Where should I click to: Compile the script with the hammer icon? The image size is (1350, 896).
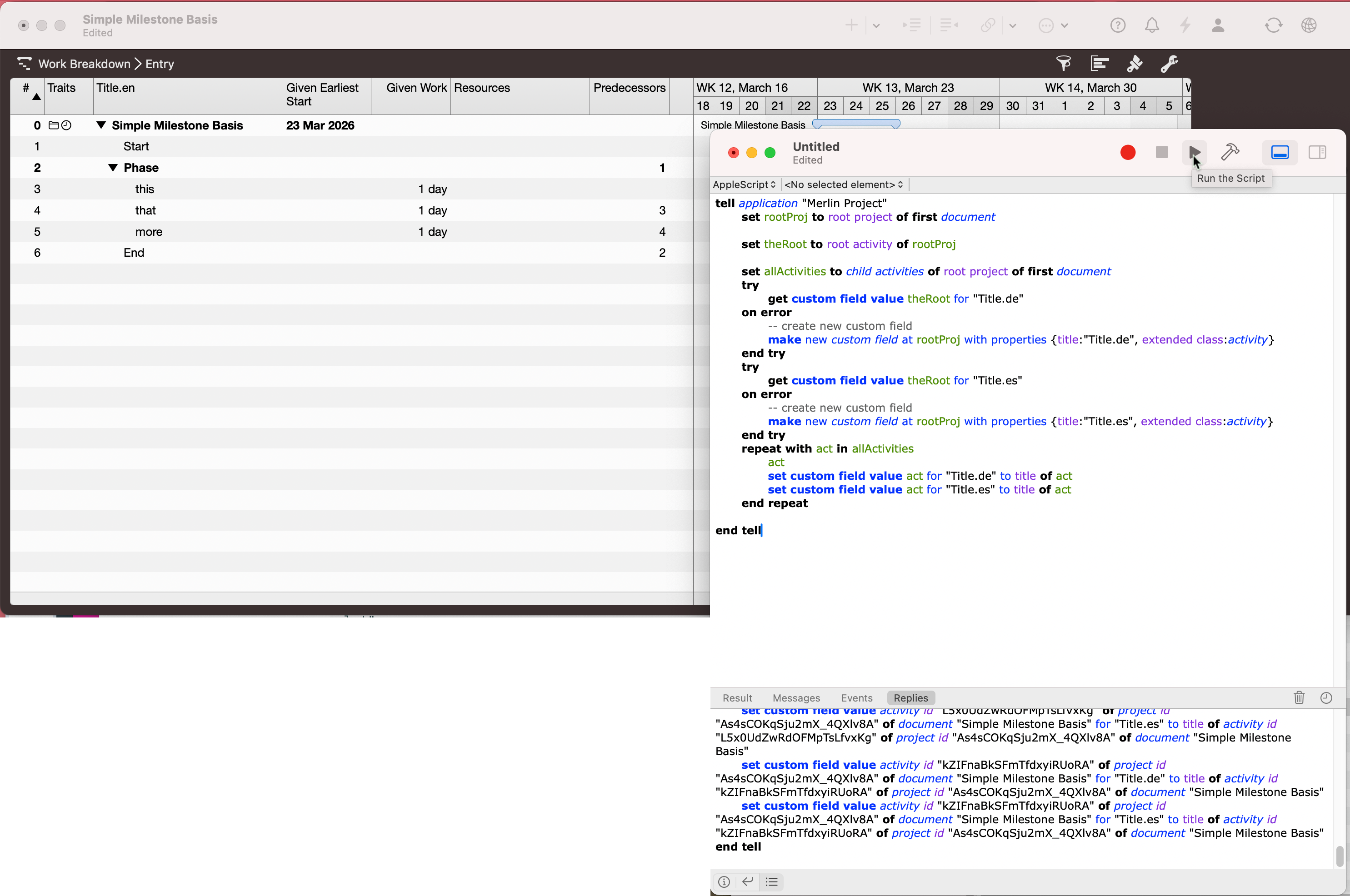[1230, 153]
